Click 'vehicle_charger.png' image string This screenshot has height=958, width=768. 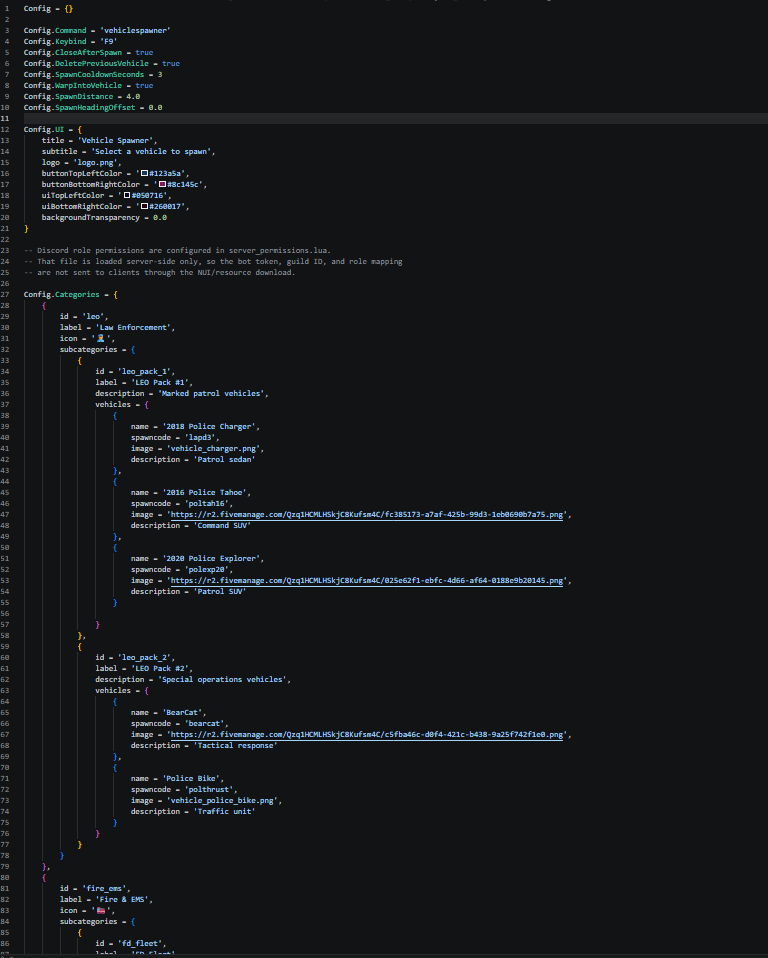[213, 448]
